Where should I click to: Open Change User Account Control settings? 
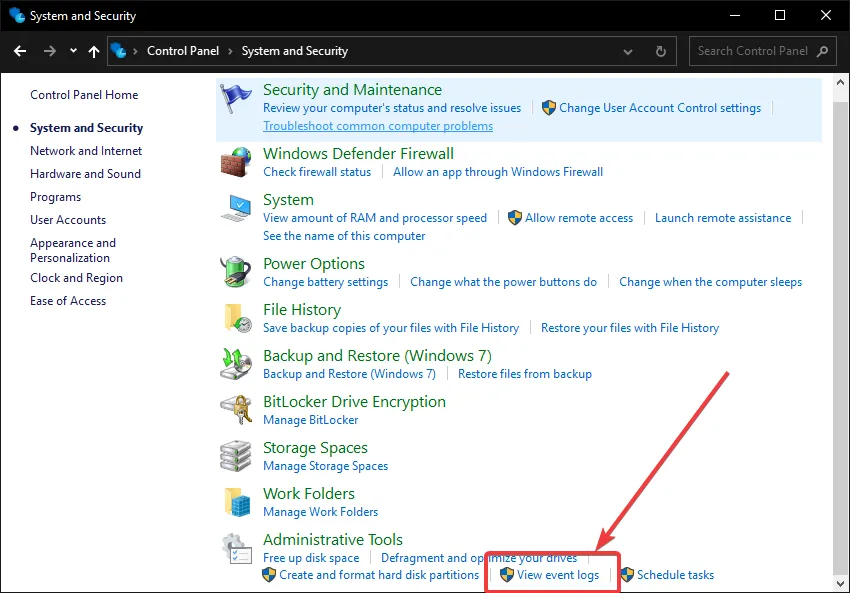pos(660,108)
